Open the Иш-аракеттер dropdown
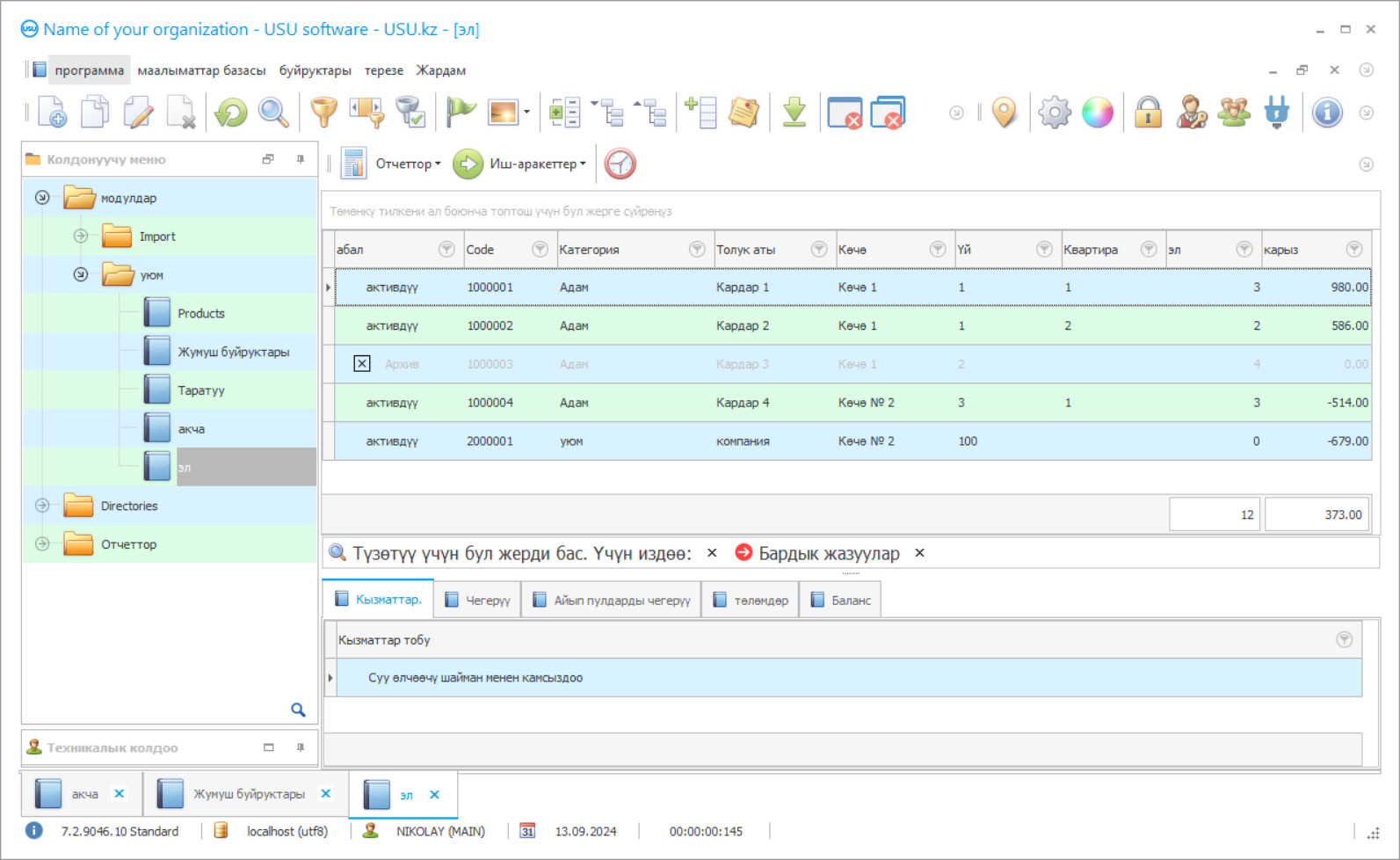 click(x=537, y=164)
